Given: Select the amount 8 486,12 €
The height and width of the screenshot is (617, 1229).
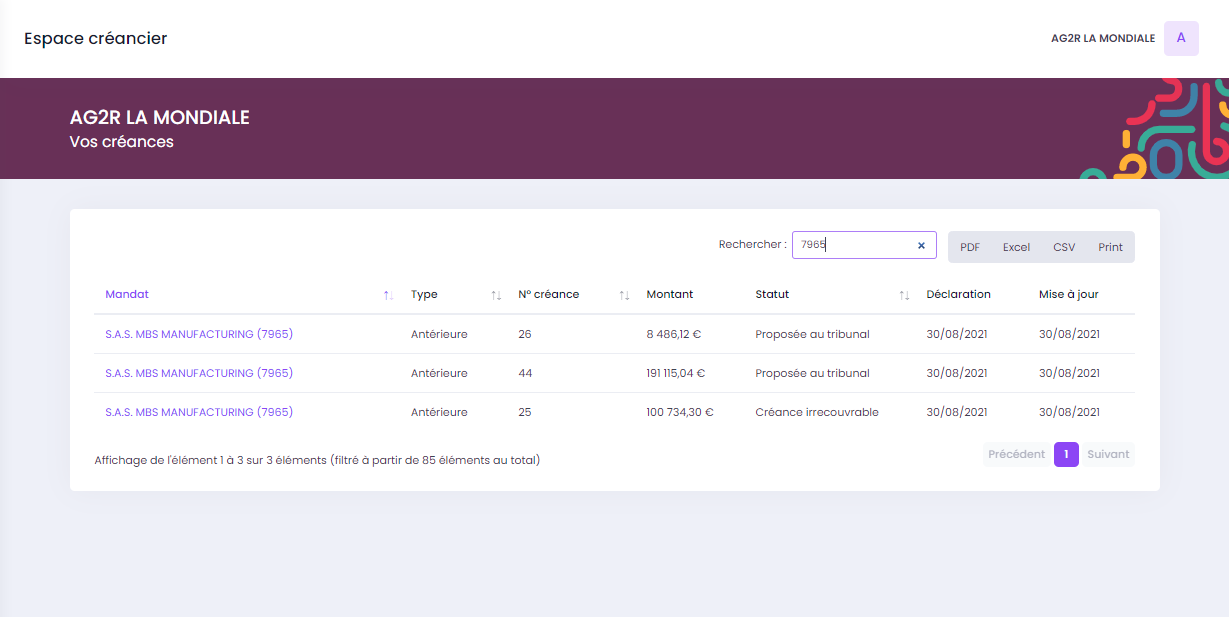Looking at the screenshot, I should (x=675, y=334).
